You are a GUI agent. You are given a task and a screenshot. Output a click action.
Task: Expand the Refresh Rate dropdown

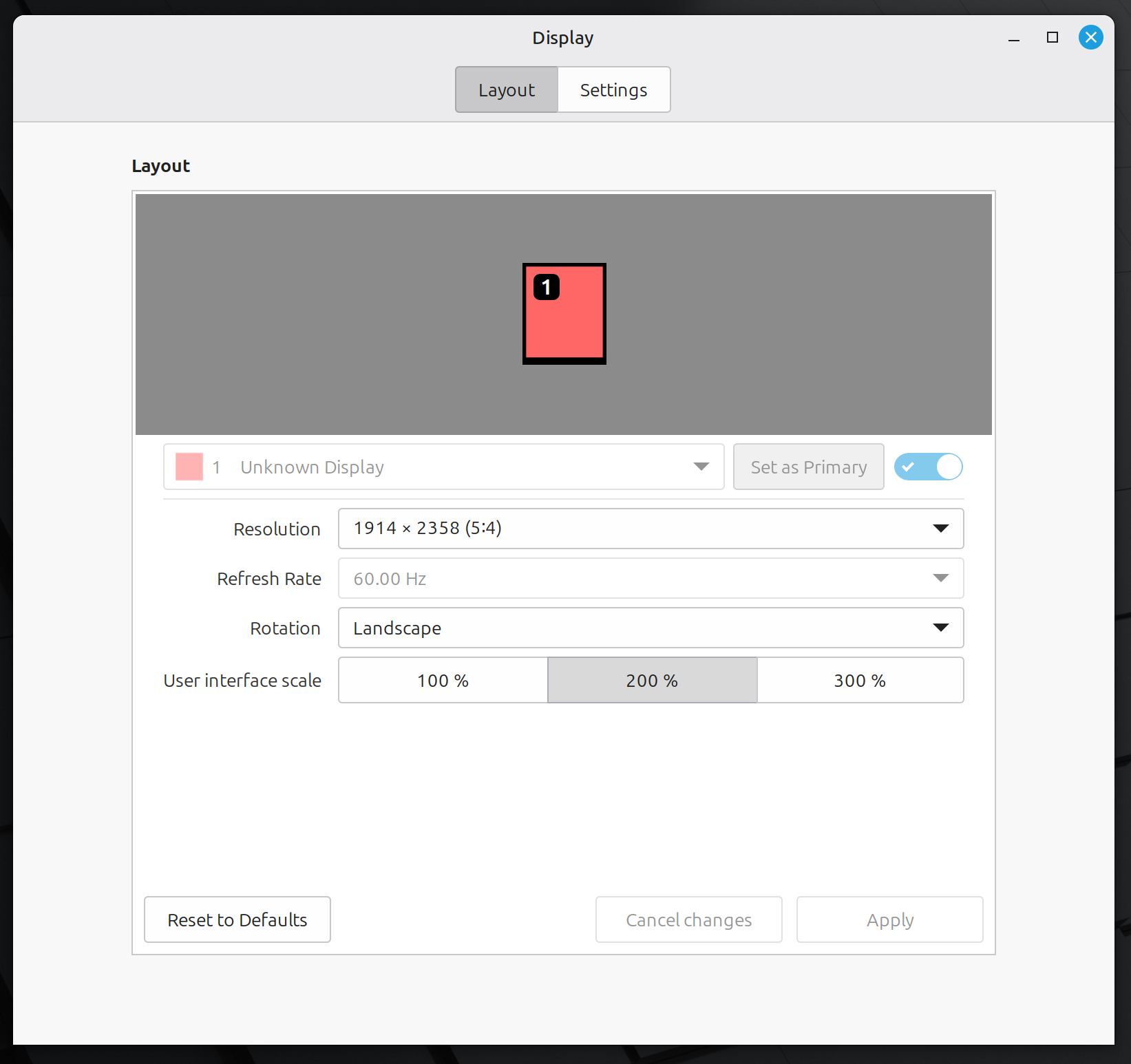click(651, 579)
